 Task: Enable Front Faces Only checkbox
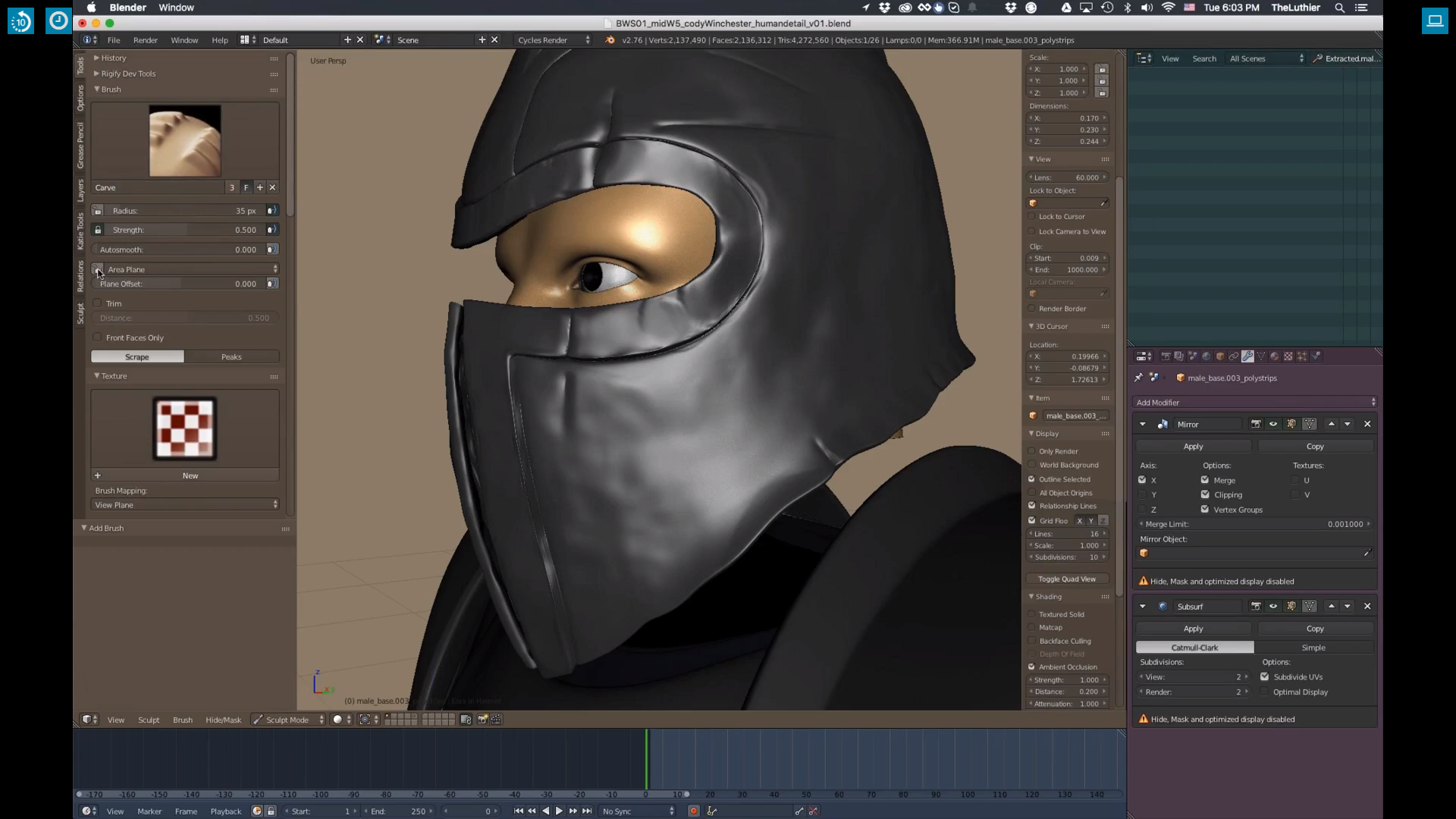(x=97, y=337)
